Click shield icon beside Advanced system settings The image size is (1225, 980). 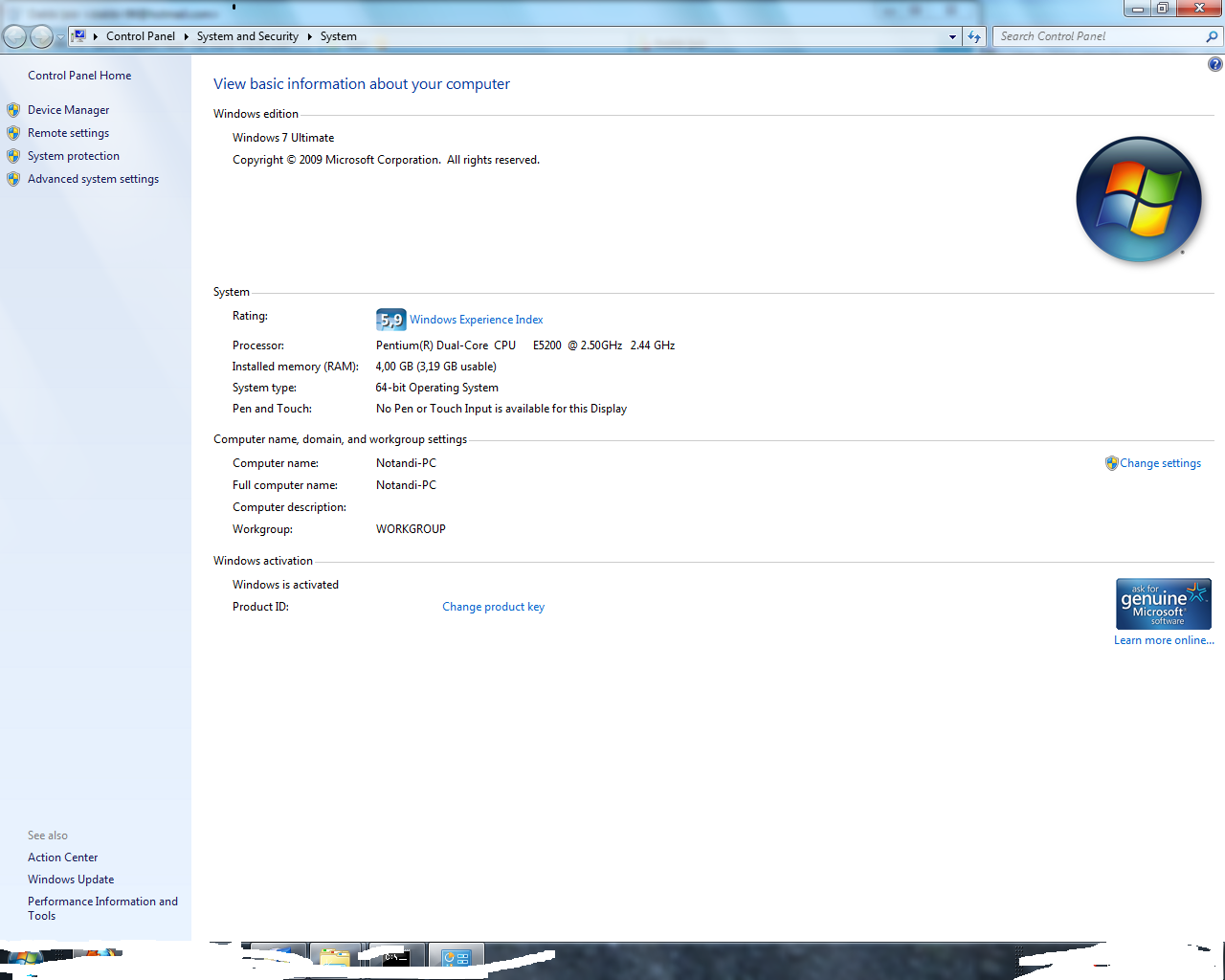[x=13, y=179]
